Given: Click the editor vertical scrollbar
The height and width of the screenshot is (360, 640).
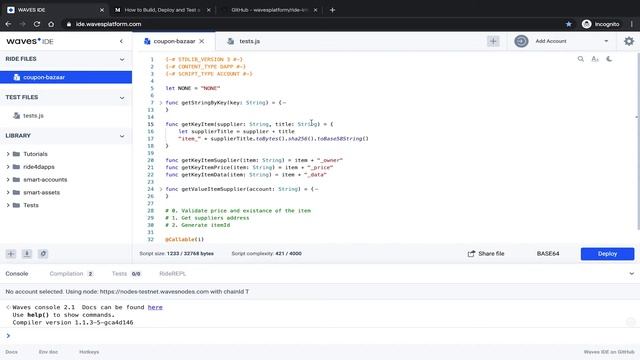Looking at the screenshot, I should coord(638,142).
